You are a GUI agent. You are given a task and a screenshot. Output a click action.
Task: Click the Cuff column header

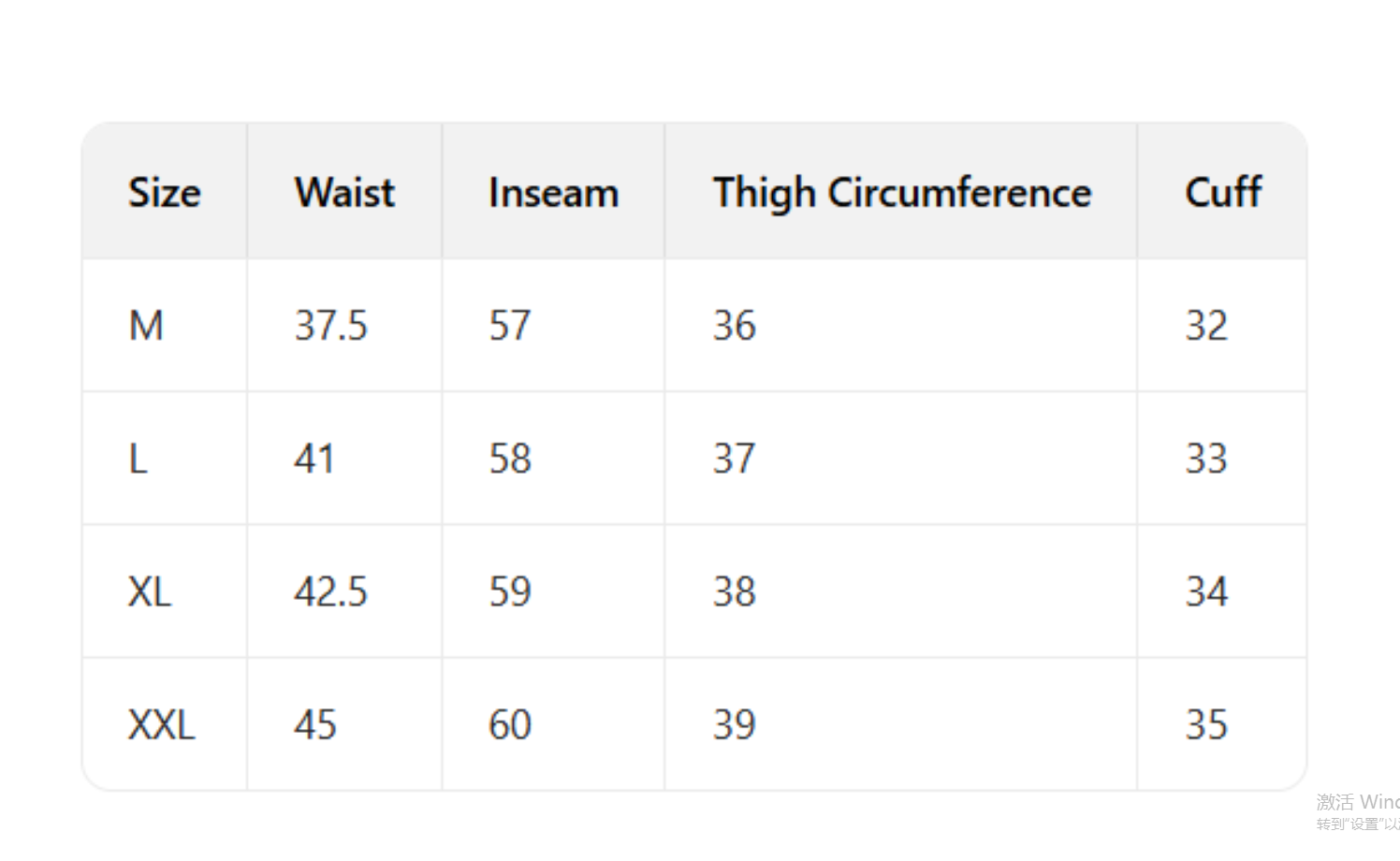pos(1222,192)
